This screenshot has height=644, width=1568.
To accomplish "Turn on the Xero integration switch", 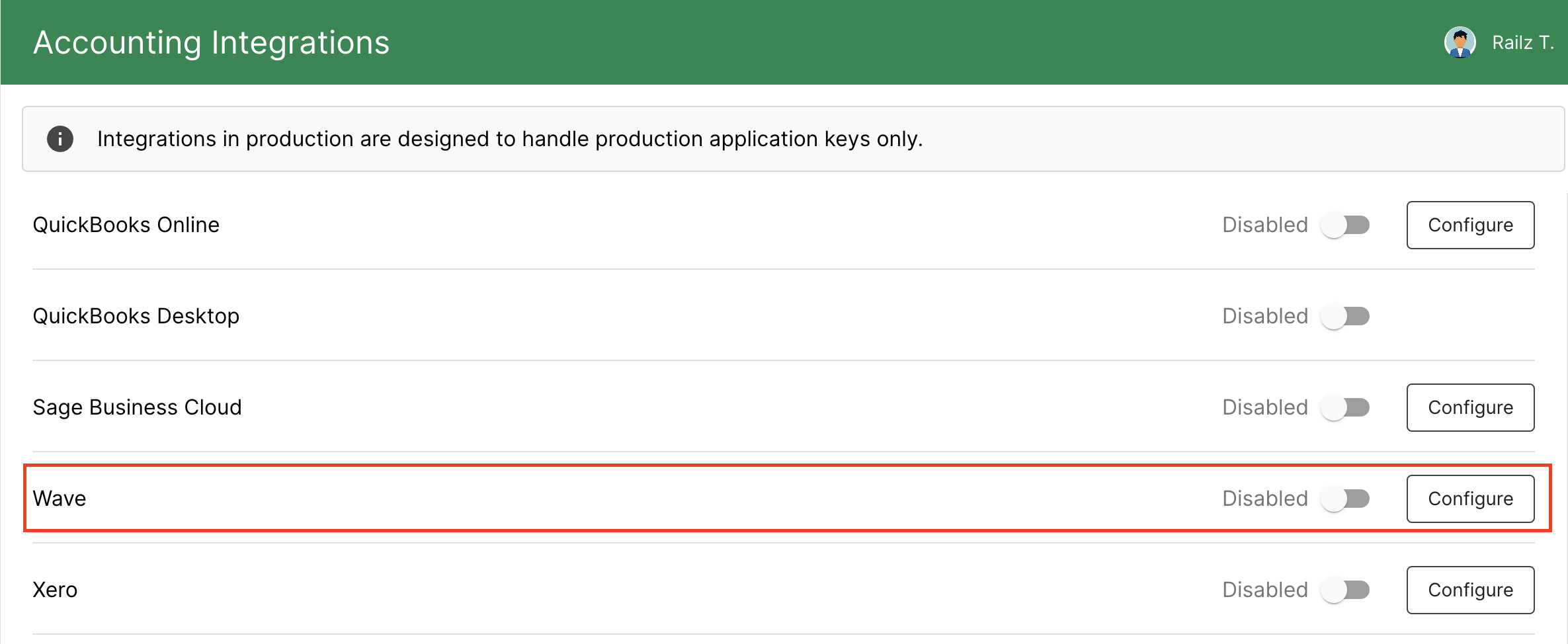I will coord(1345,590).
